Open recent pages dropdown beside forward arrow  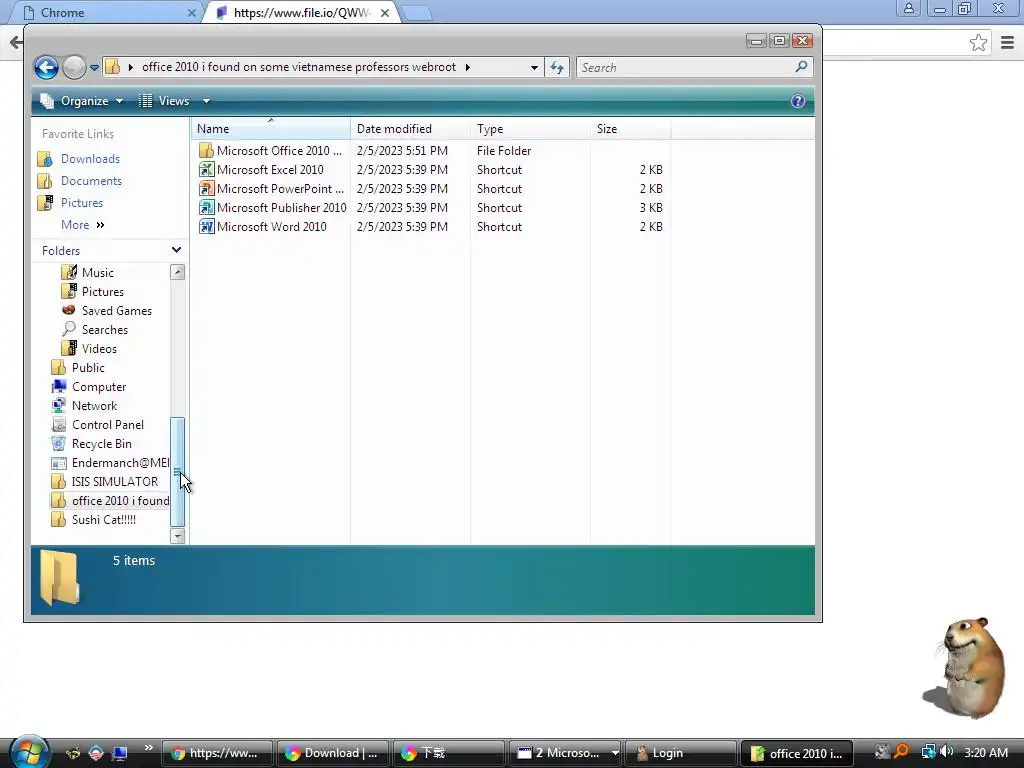coord(94,67)
